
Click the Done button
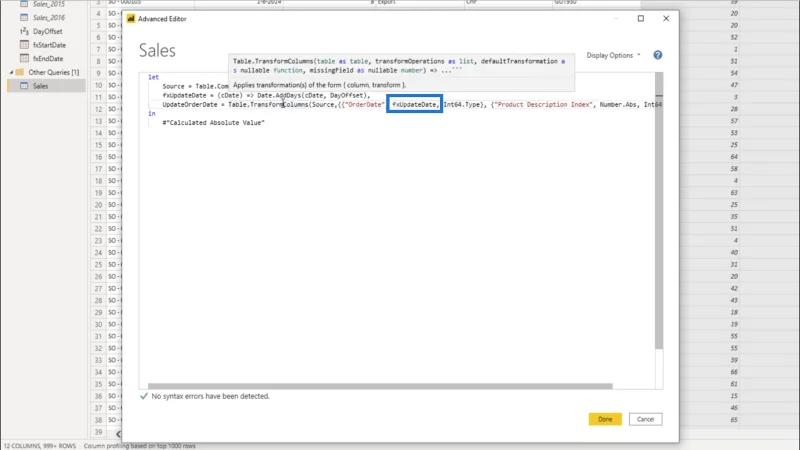(605, 419)
